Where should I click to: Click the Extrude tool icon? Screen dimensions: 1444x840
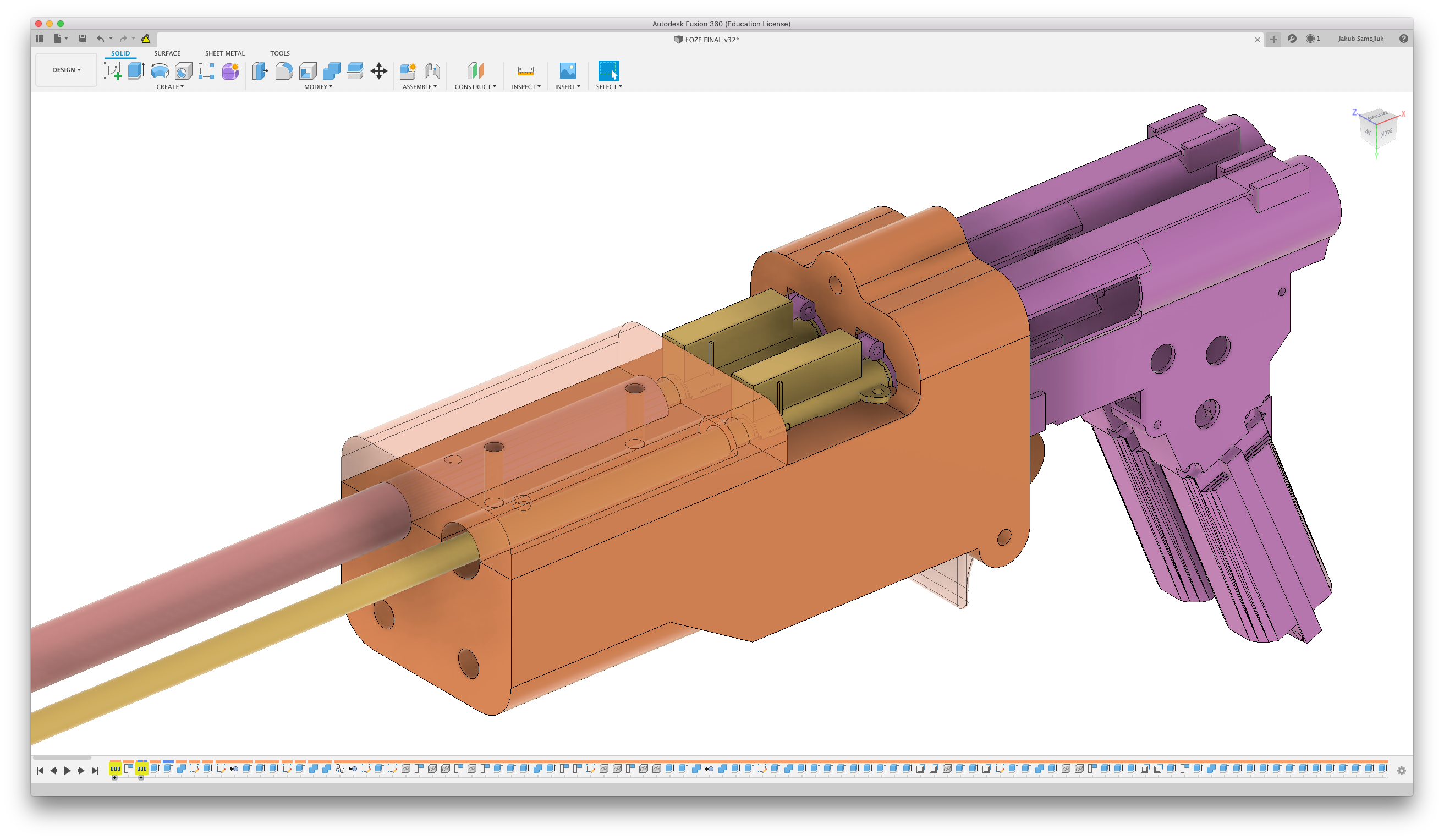pos(136,71)
